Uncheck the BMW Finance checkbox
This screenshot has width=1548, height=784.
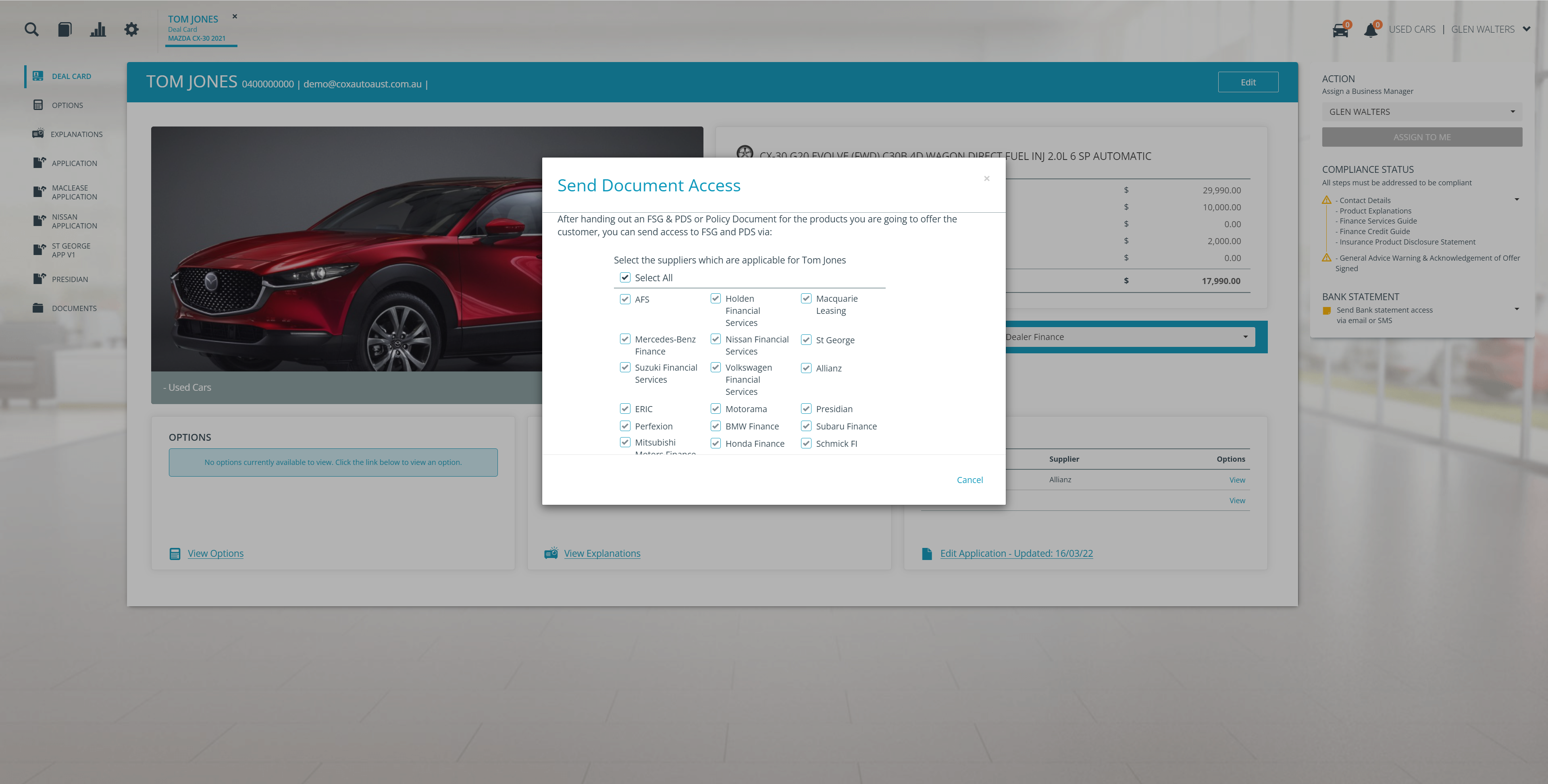coord(716,427)
